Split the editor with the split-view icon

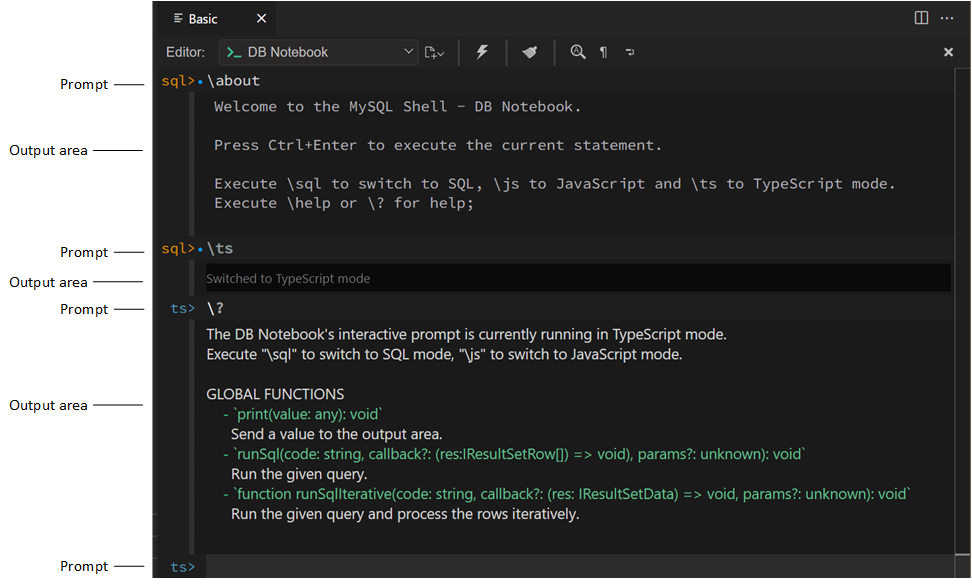(x=920, y=18)
